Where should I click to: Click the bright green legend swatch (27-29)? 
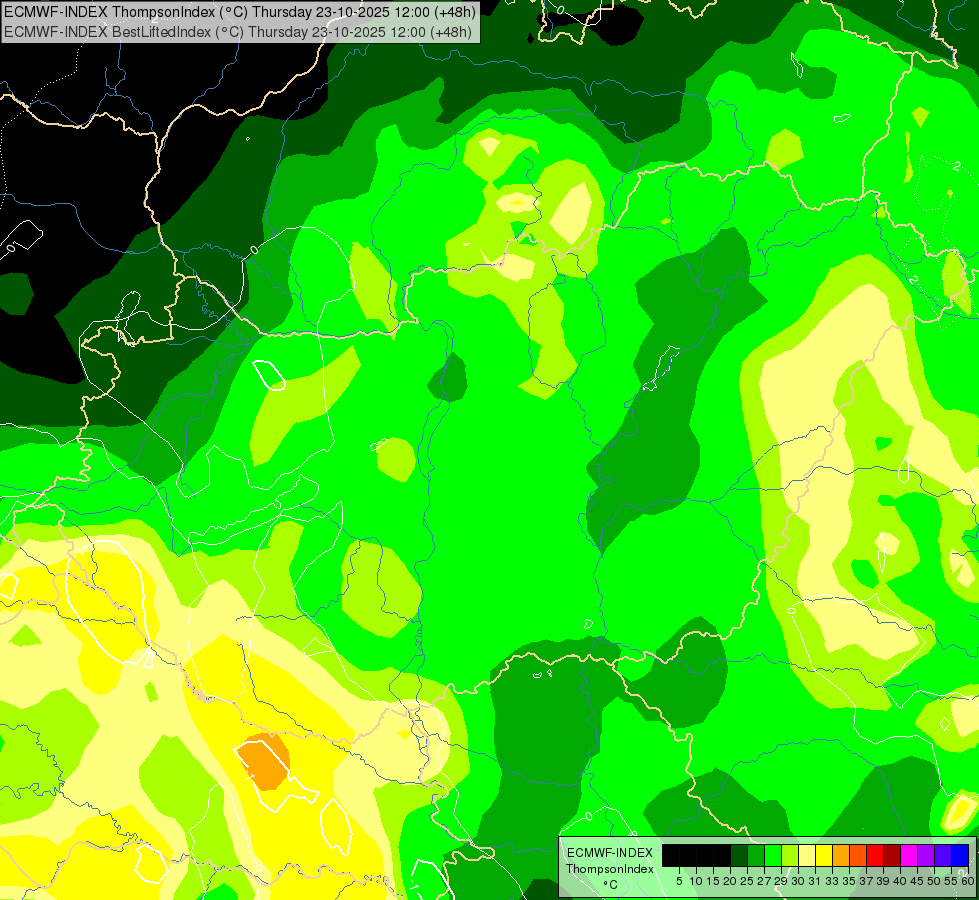coord(773,855)
